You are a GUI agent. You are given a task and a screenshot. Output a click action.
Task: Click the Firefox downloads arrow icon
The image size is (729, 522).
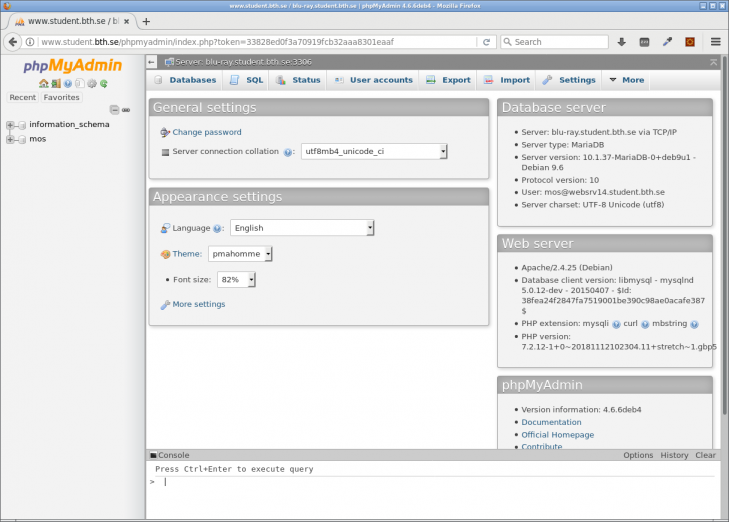tap(622, 42)
